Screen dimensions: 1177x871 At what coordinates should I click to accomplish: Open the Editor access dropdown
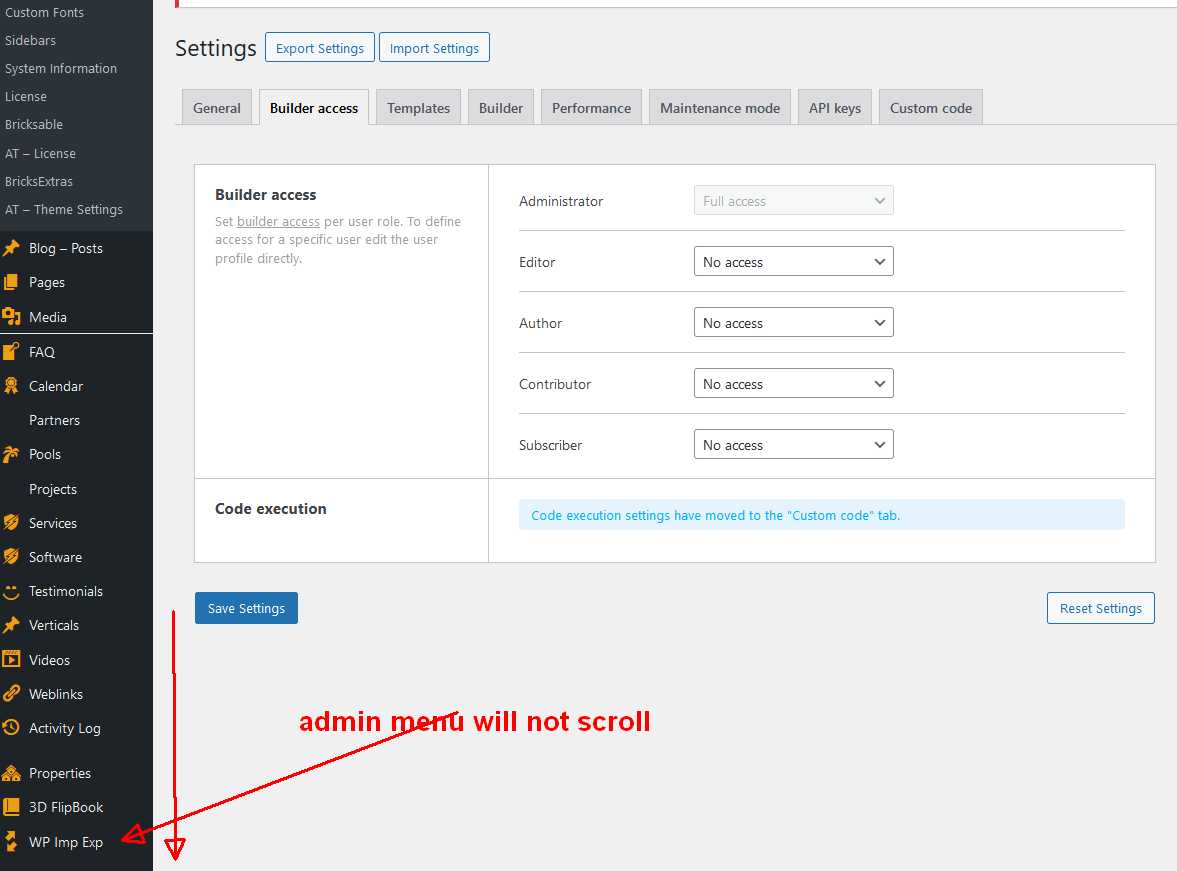[793, 261]
